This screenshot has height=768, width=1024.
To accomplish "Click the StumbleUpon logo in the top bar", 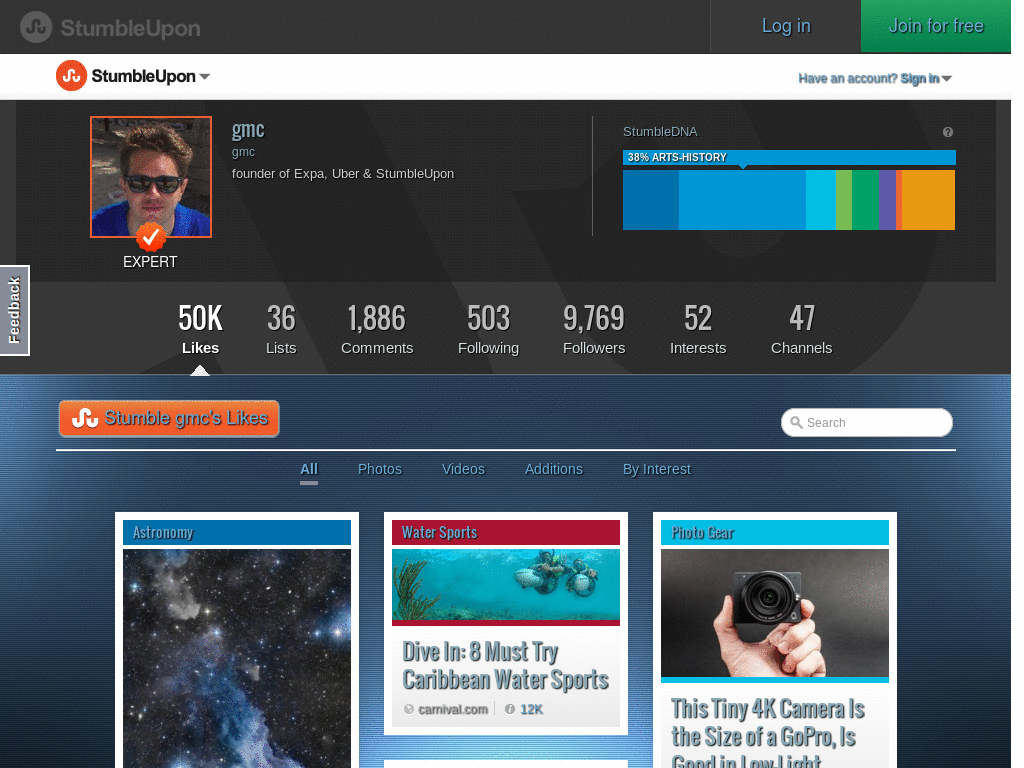I will pyautogui.click(x=108, y=27).
